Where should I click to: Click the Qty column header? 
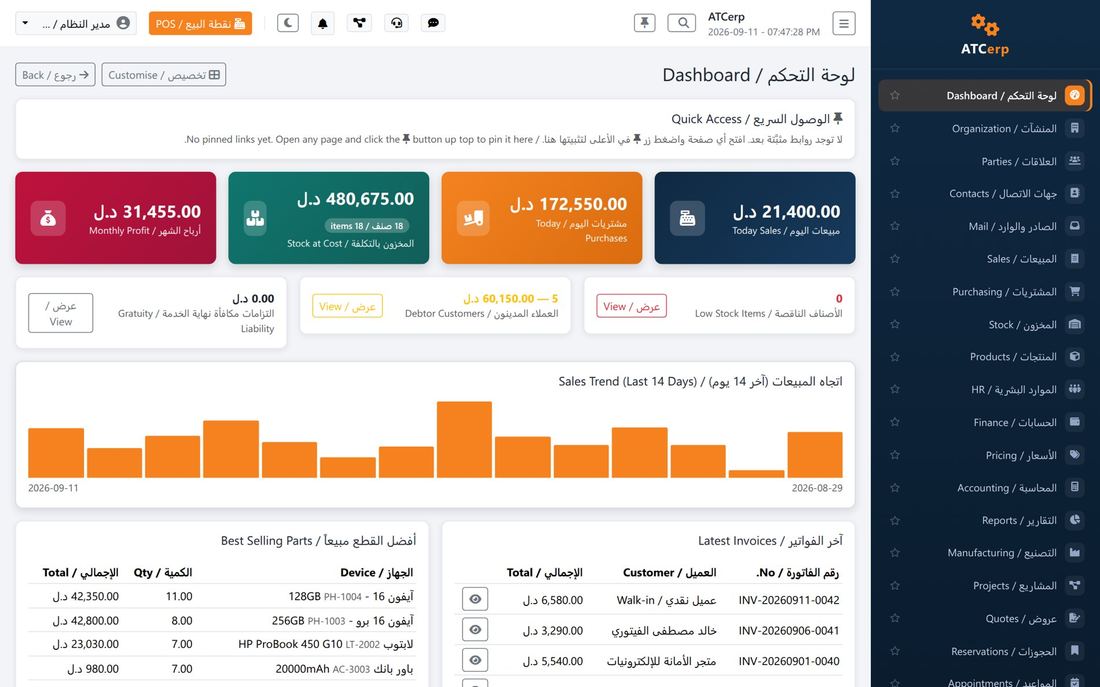[163, 573]
